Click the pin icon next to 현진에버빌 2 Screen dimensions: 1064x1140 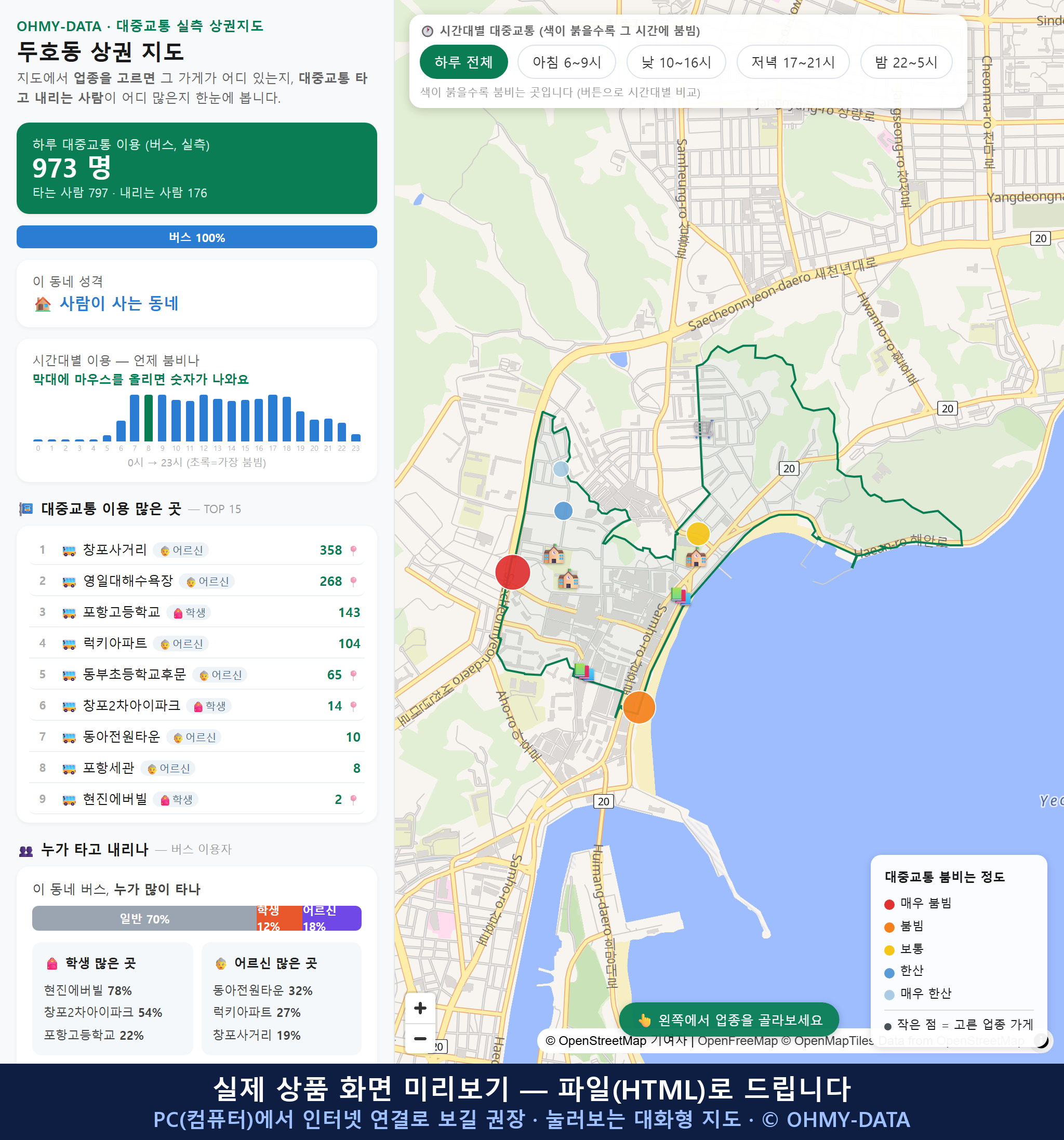(353, 799)
